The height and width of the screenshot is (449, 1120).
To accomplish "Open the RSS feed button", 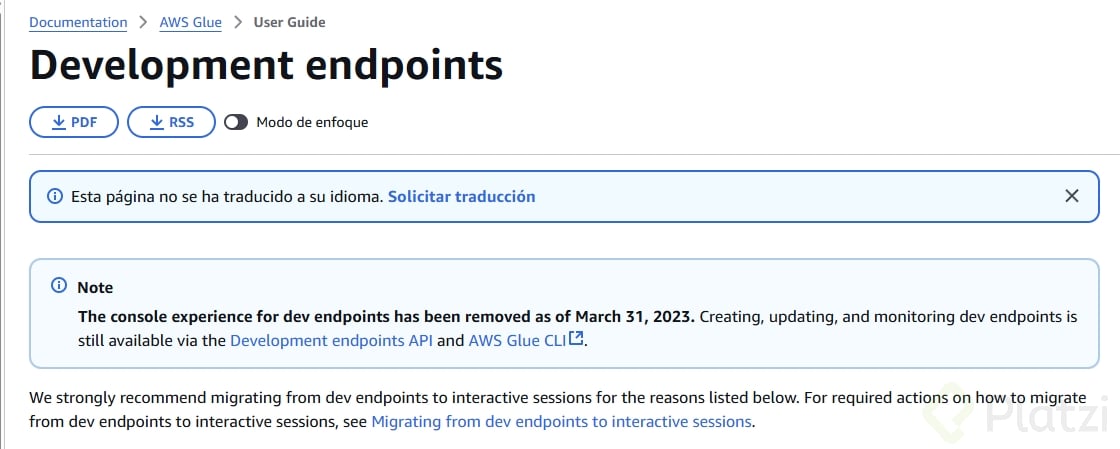I will pos(172,122).
